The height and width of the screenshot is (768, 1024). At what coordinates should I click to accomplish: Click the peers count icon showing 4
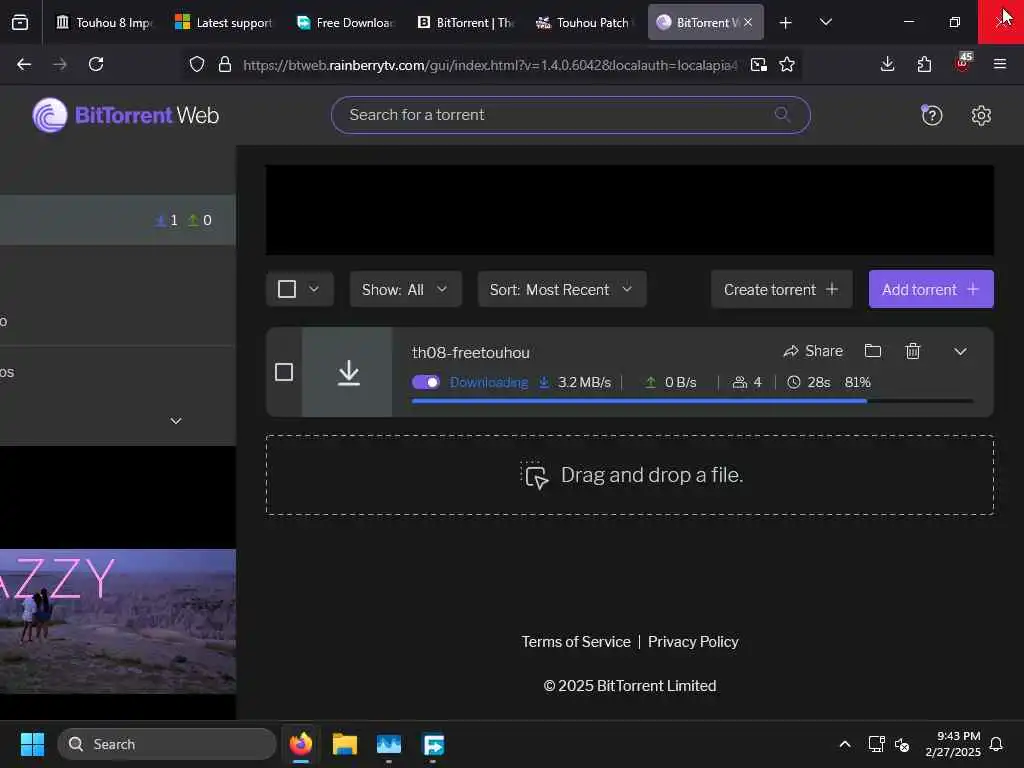pyautogui.click(x=739, y=382)
